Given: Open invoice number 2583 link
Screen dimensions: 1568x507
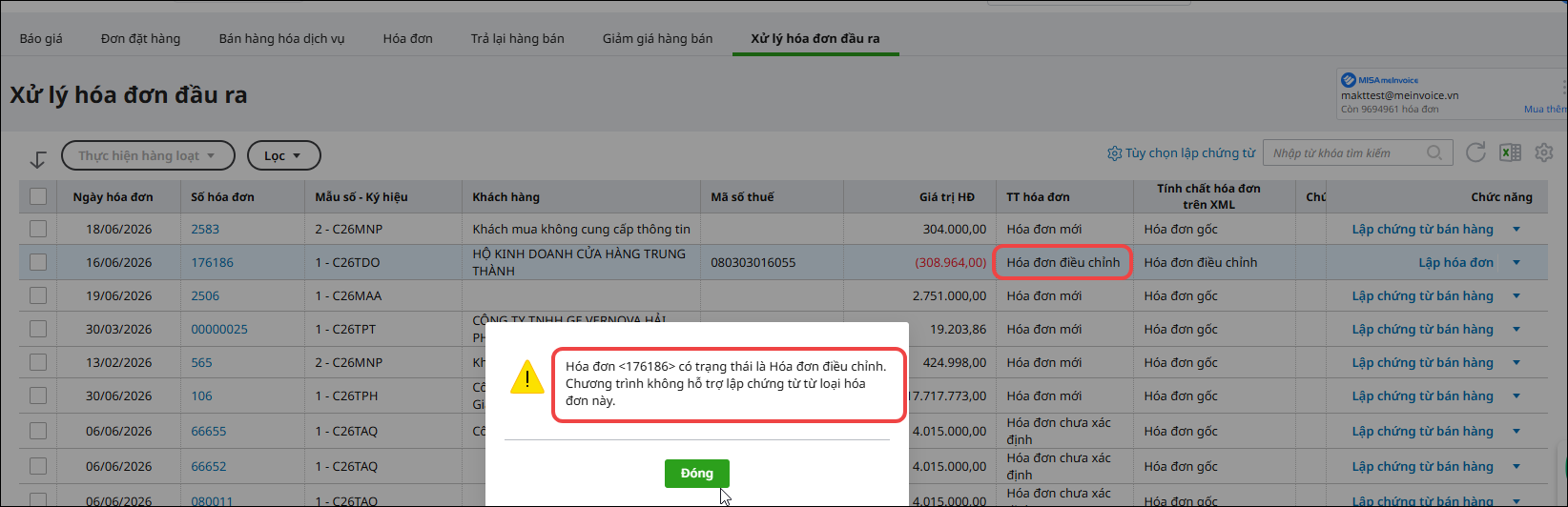Looking at the screenshot, I should point(205,229).
